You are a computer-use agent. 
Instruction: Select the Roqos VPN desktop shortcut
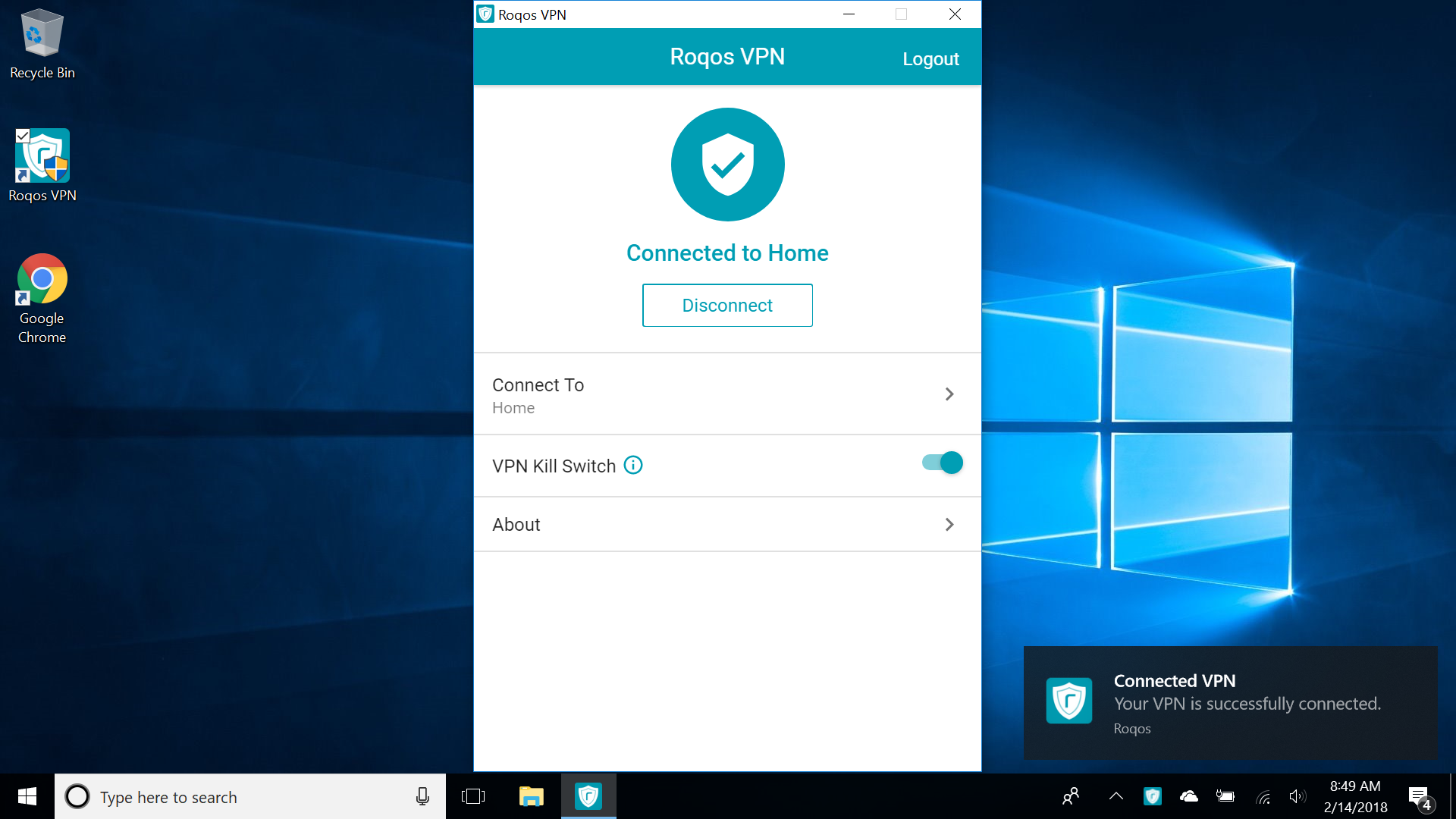[42, 166]
